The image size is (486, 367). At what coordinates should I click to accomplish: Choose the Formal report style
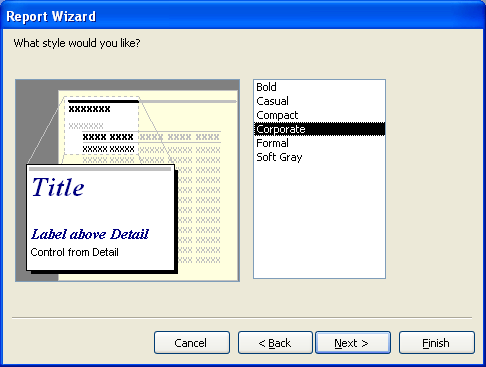coord(319,143)
